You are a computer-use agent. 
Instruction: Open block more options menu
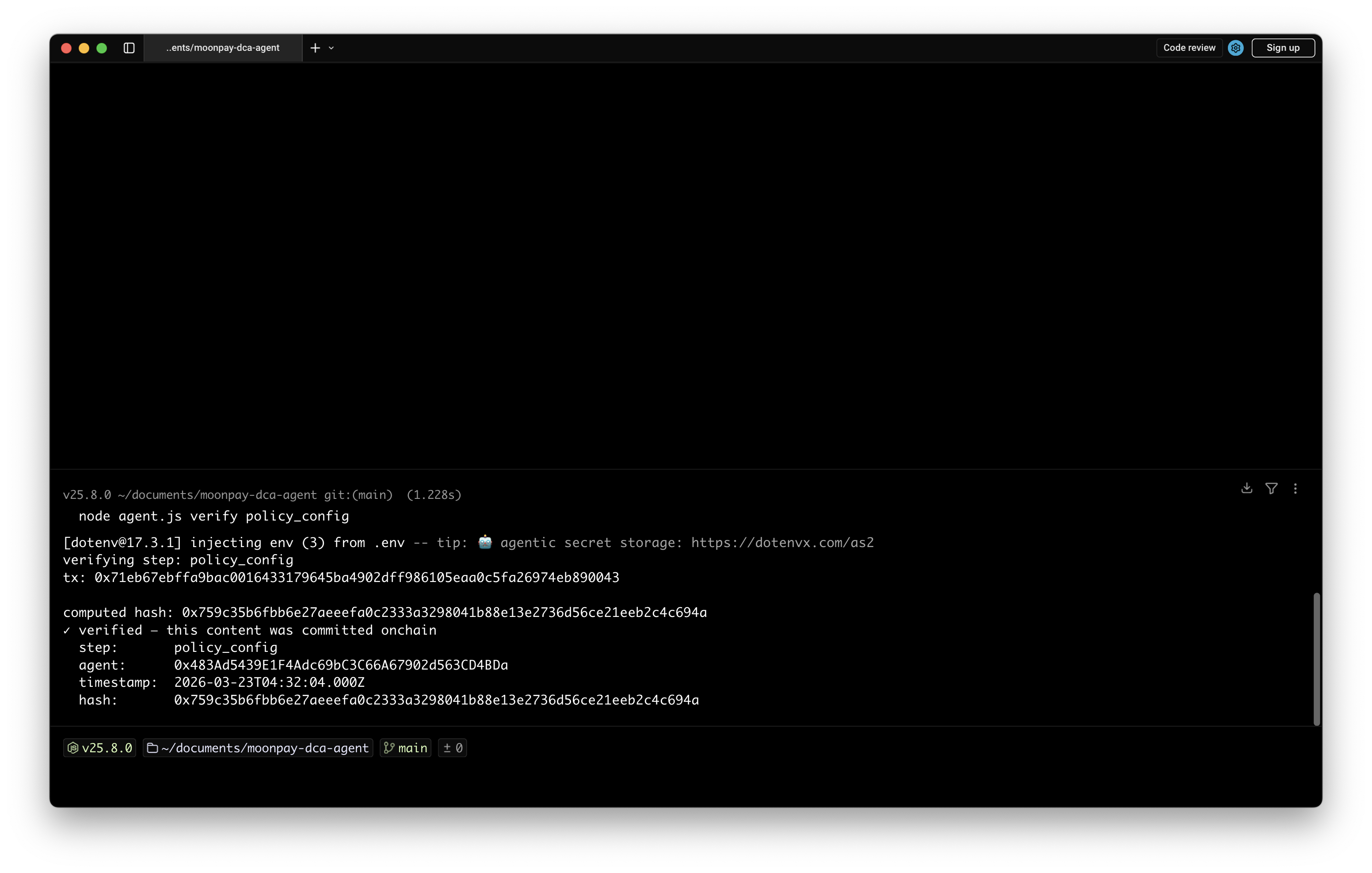pyautogui.click(x=1295, y=488)
